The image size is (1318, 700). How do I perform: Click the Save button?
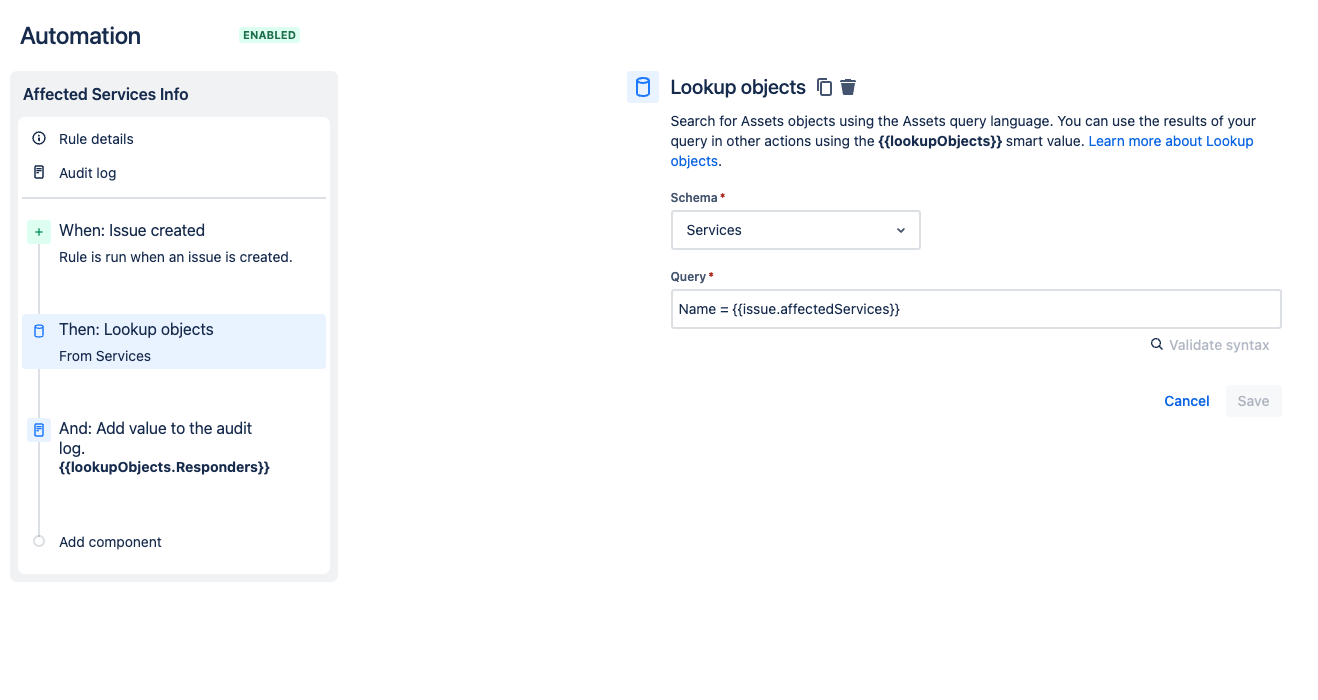tap(1253, 401)
